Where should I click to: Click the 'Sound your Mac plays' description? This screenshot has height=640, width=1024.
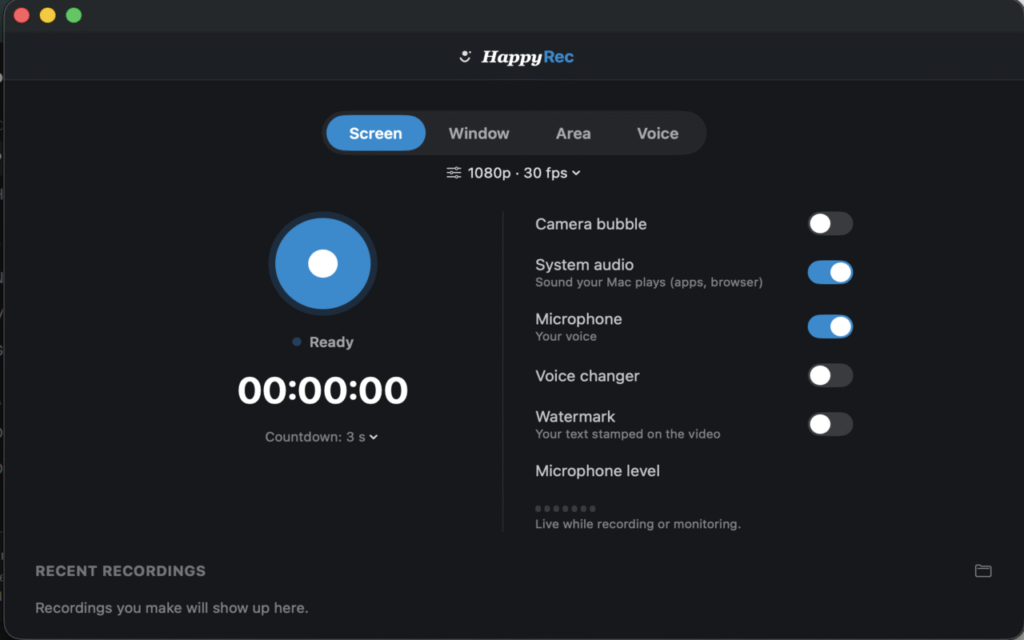[649, 282]
